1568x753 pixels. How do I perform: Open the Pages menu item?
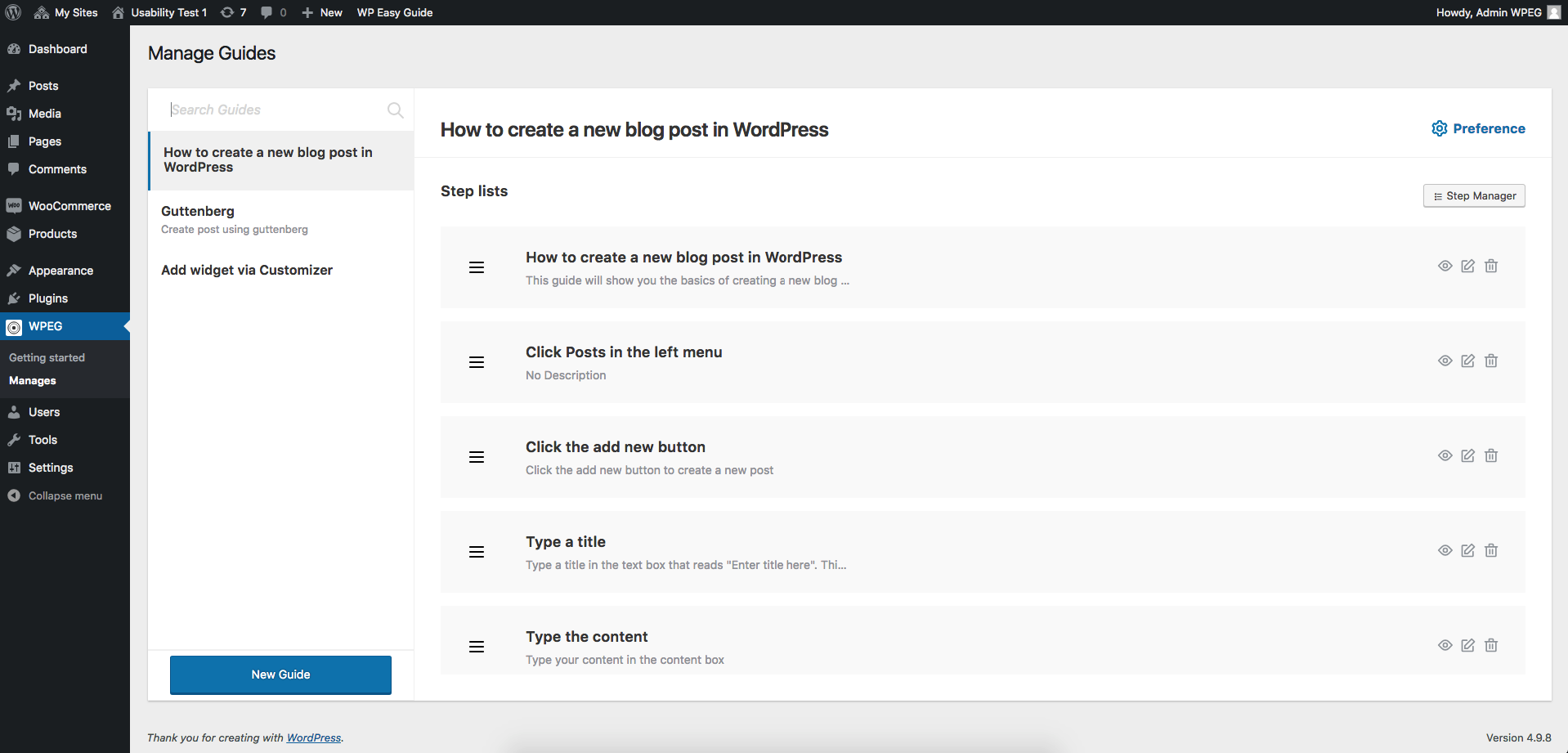(65, 141)
